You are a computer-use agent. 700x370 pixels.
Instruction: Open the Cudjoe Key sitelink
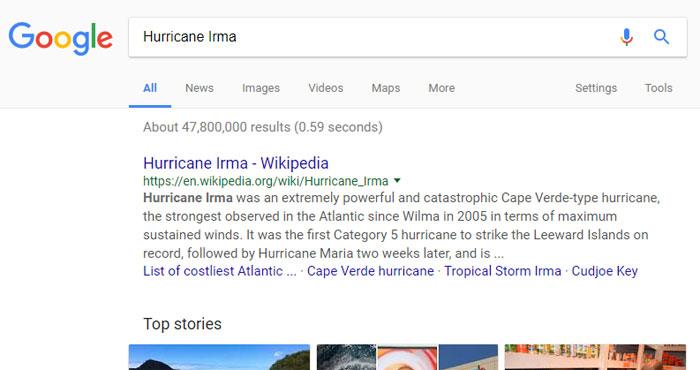[604, 271]
